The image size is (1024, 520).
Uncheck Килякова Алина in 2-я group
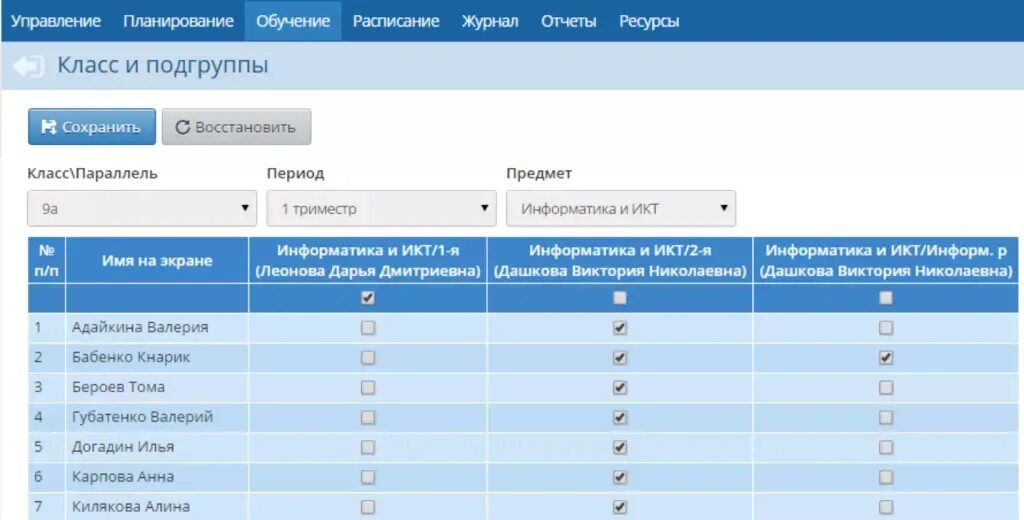click(x=620, y=506)
